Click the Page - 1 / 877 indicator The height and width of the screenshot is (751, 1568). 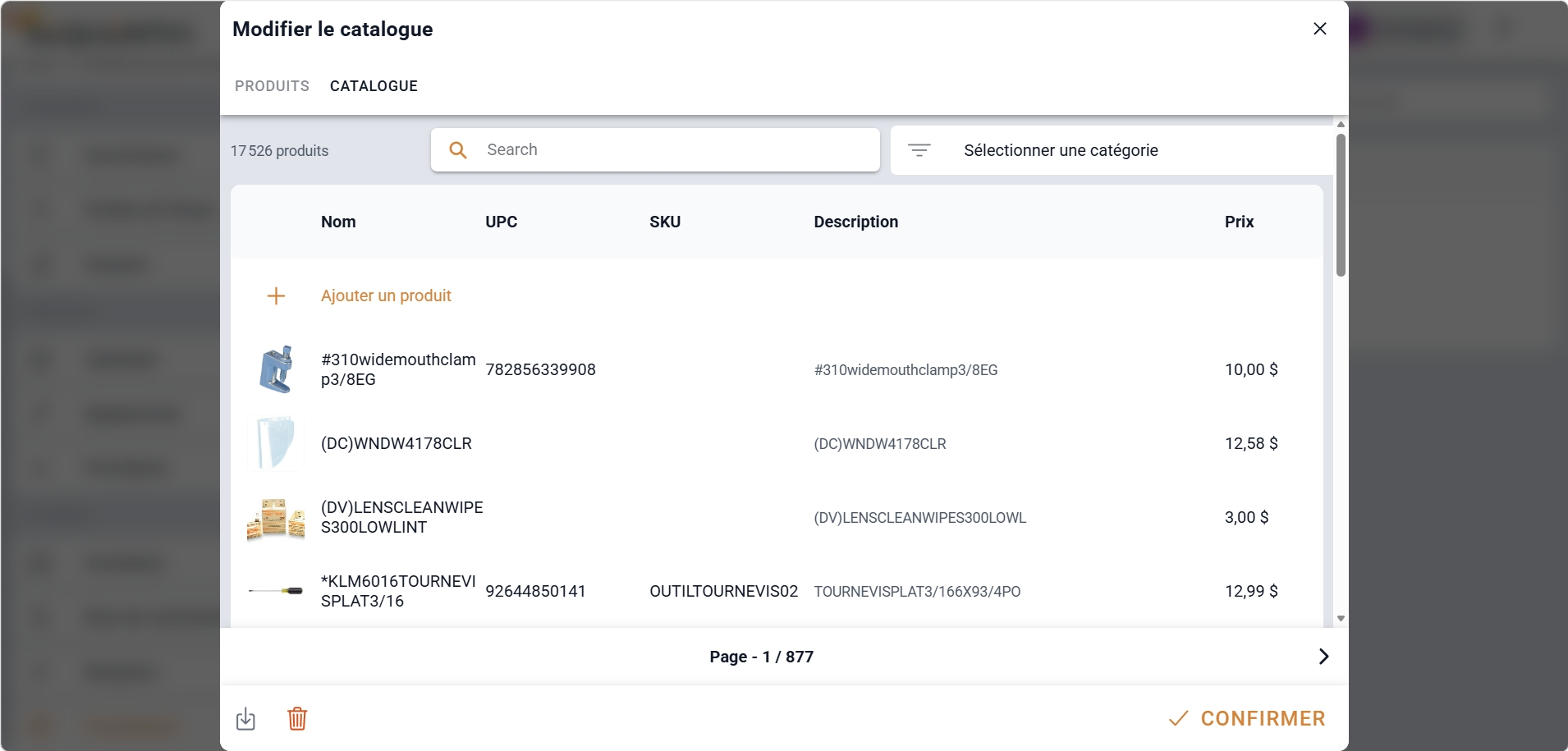point(761,657)
